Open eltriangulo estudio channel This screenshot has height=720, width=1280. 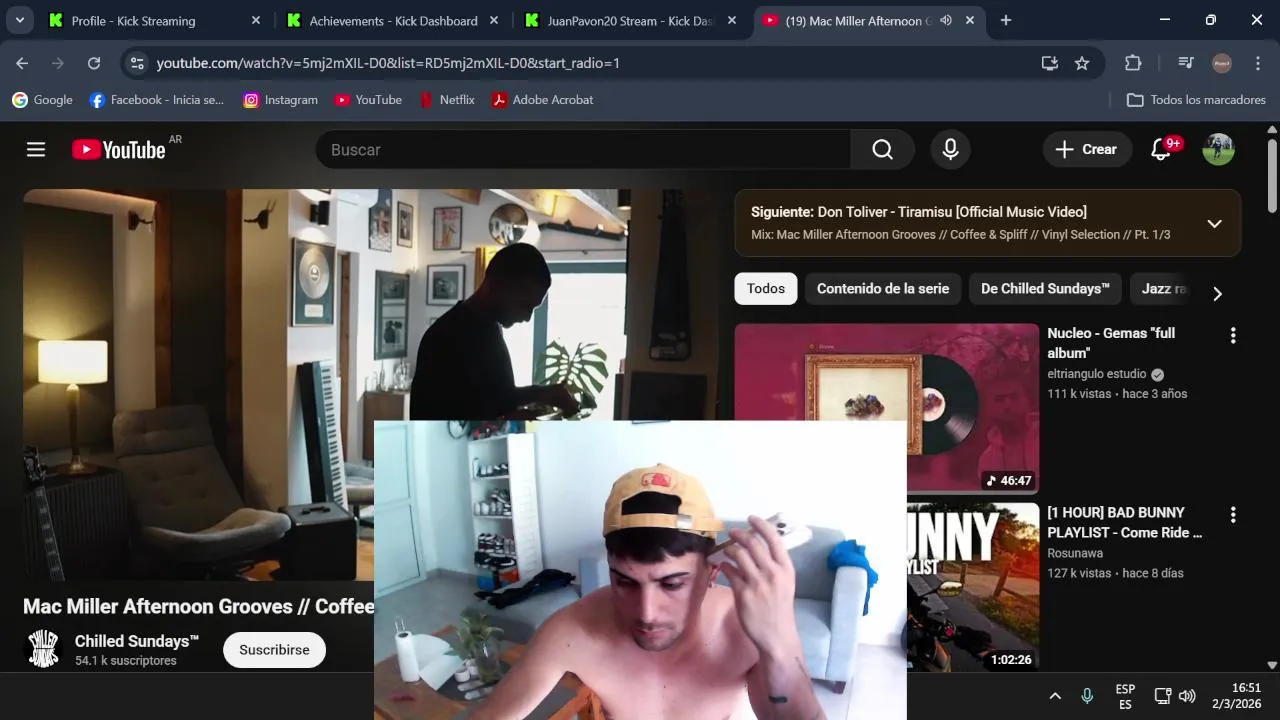tap(1097, 374)
